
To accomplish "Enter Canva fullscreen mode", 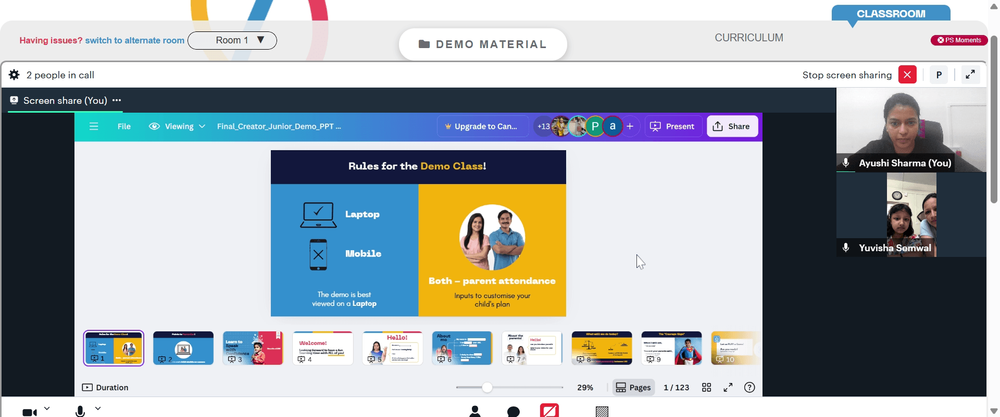I will coord(728,387).
